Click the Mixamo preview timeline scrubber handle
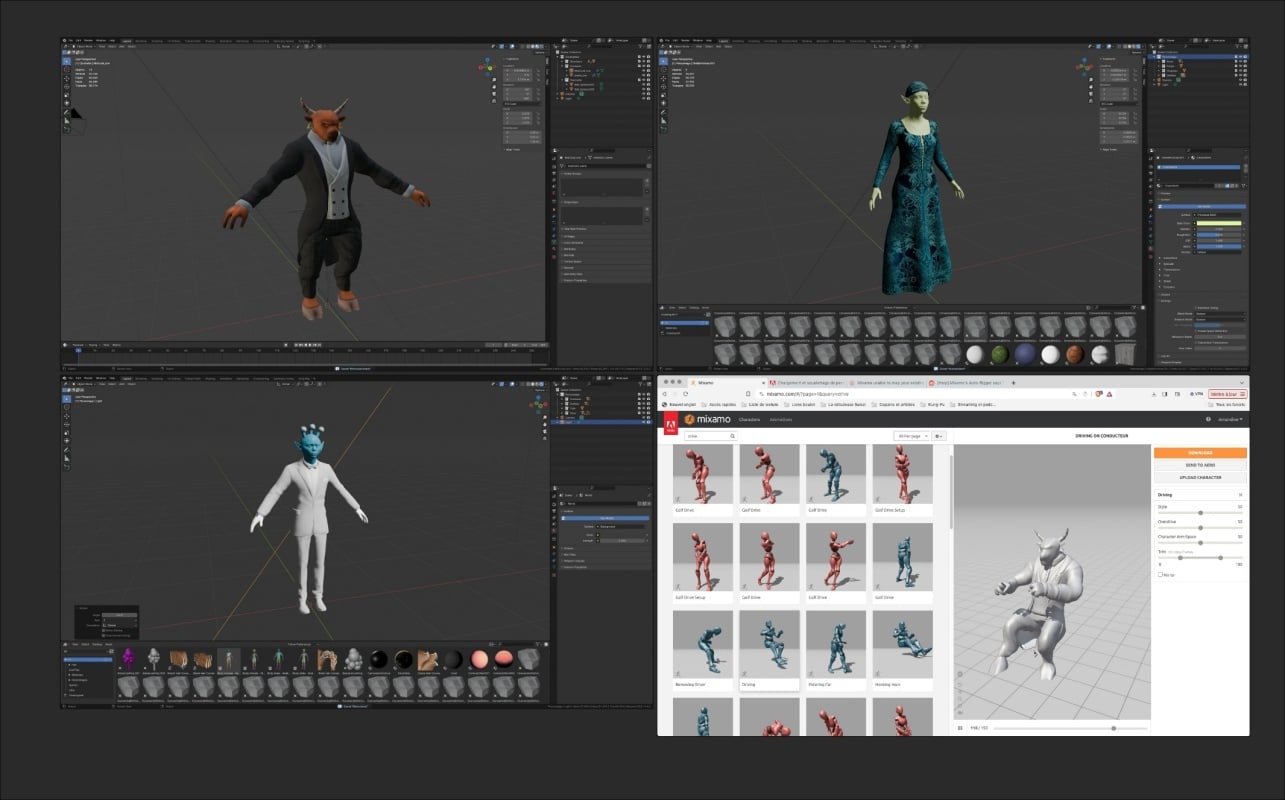Screen dimensions: 1285x800 (x=1113, y=728)
